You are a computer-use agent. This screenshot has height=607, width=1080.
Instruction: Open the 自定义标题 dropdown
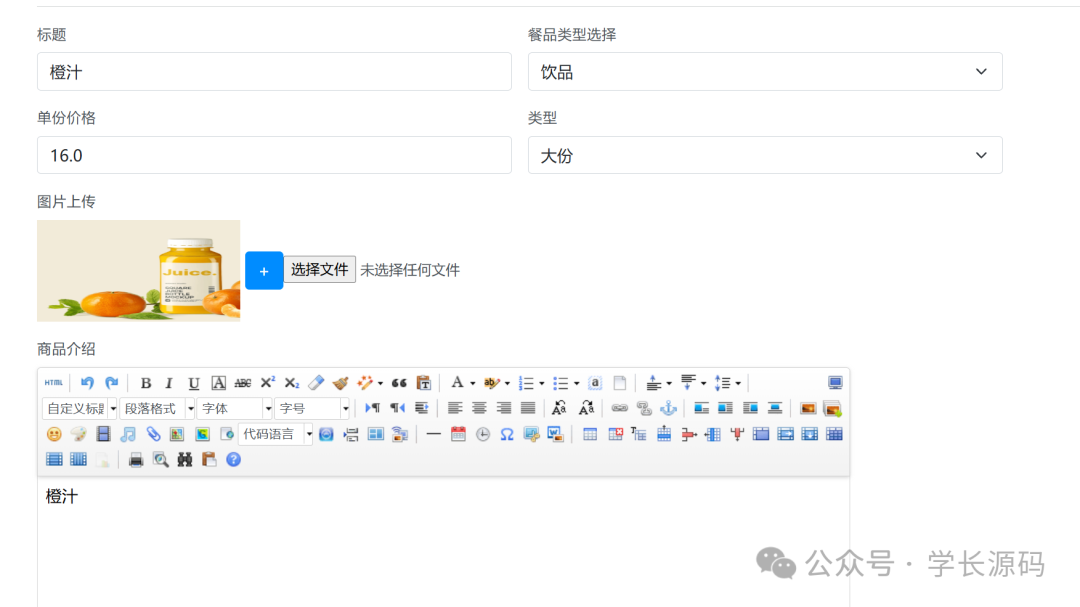click(80, 409)
